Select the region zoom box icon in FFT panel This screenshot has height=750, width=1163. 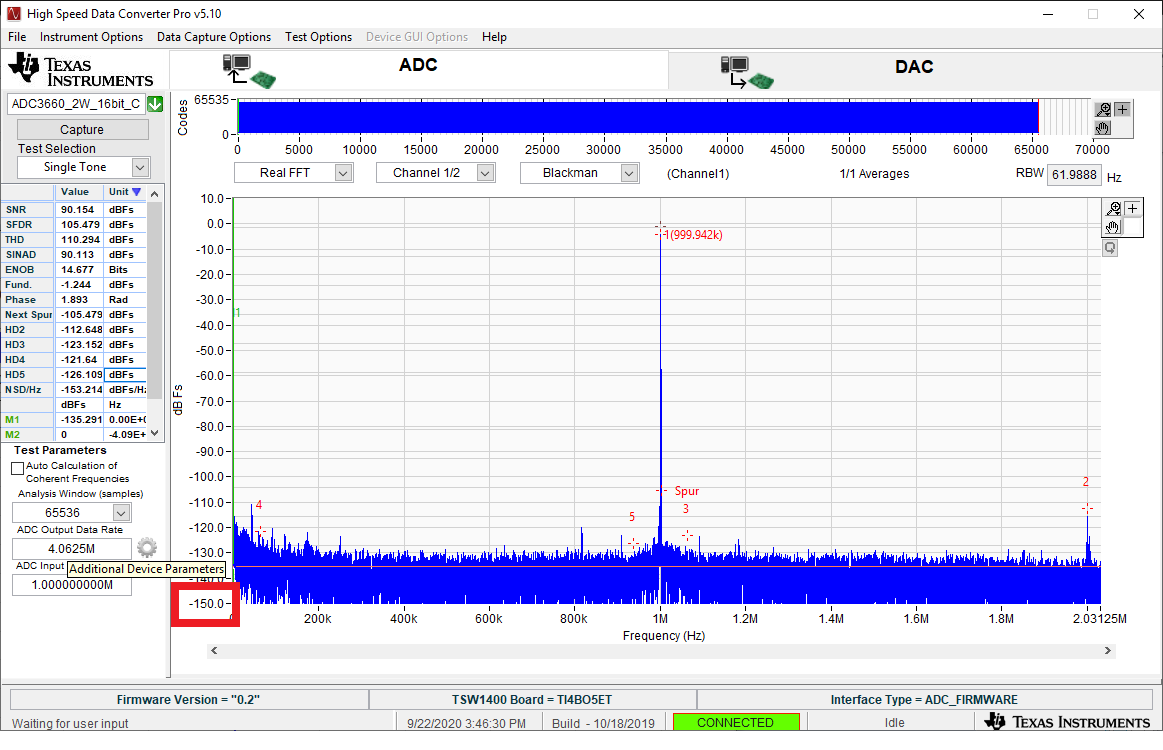tap(1109, 246)
